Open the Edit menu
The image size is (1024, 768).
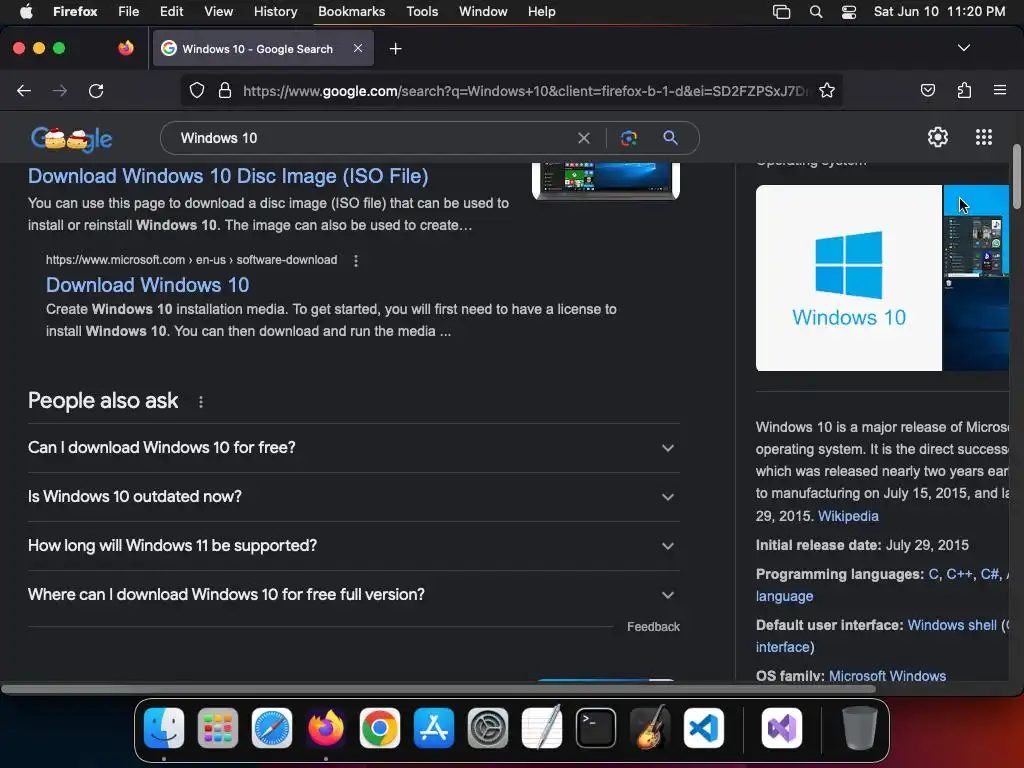(171, 12)
